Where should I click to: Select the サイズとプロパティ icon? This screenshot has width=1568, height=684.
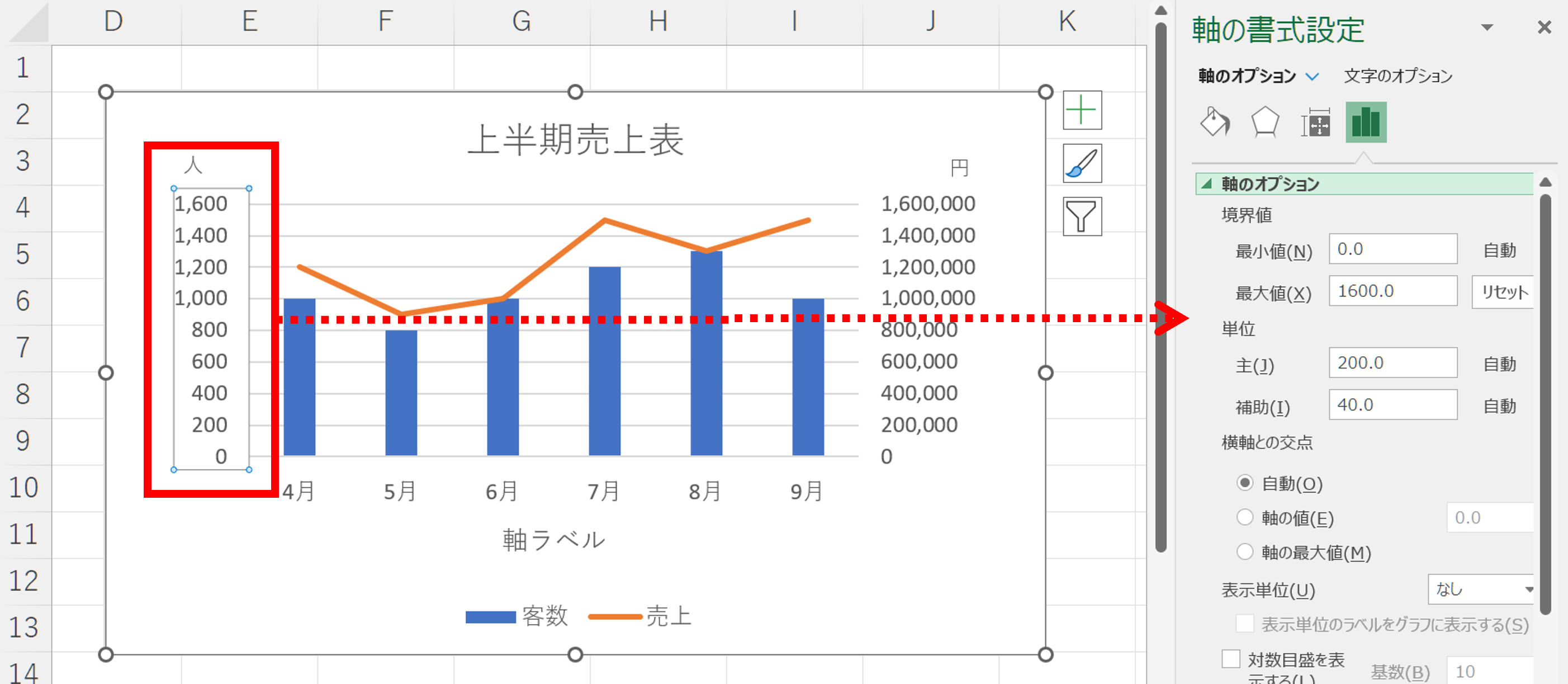[1315, 122]
